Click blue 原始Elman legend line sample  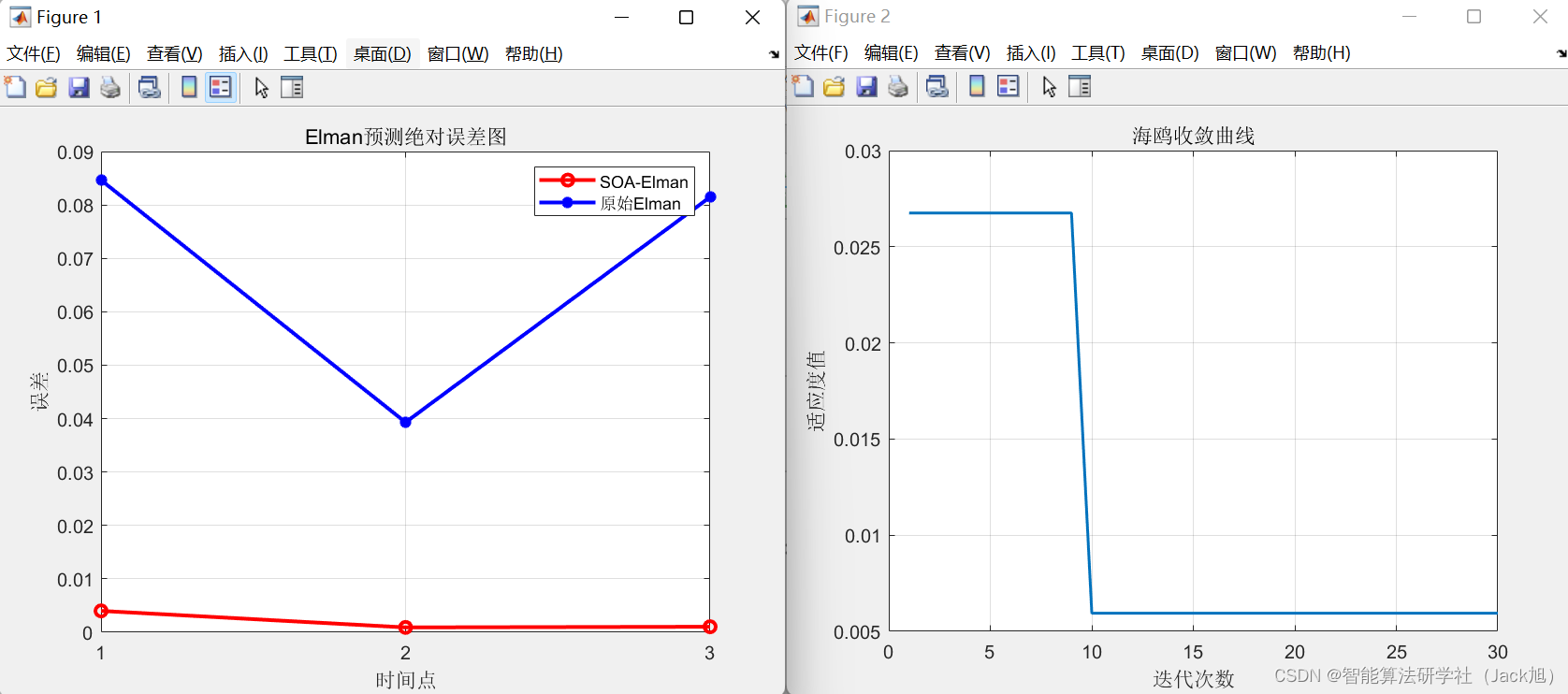pos(567,202)
